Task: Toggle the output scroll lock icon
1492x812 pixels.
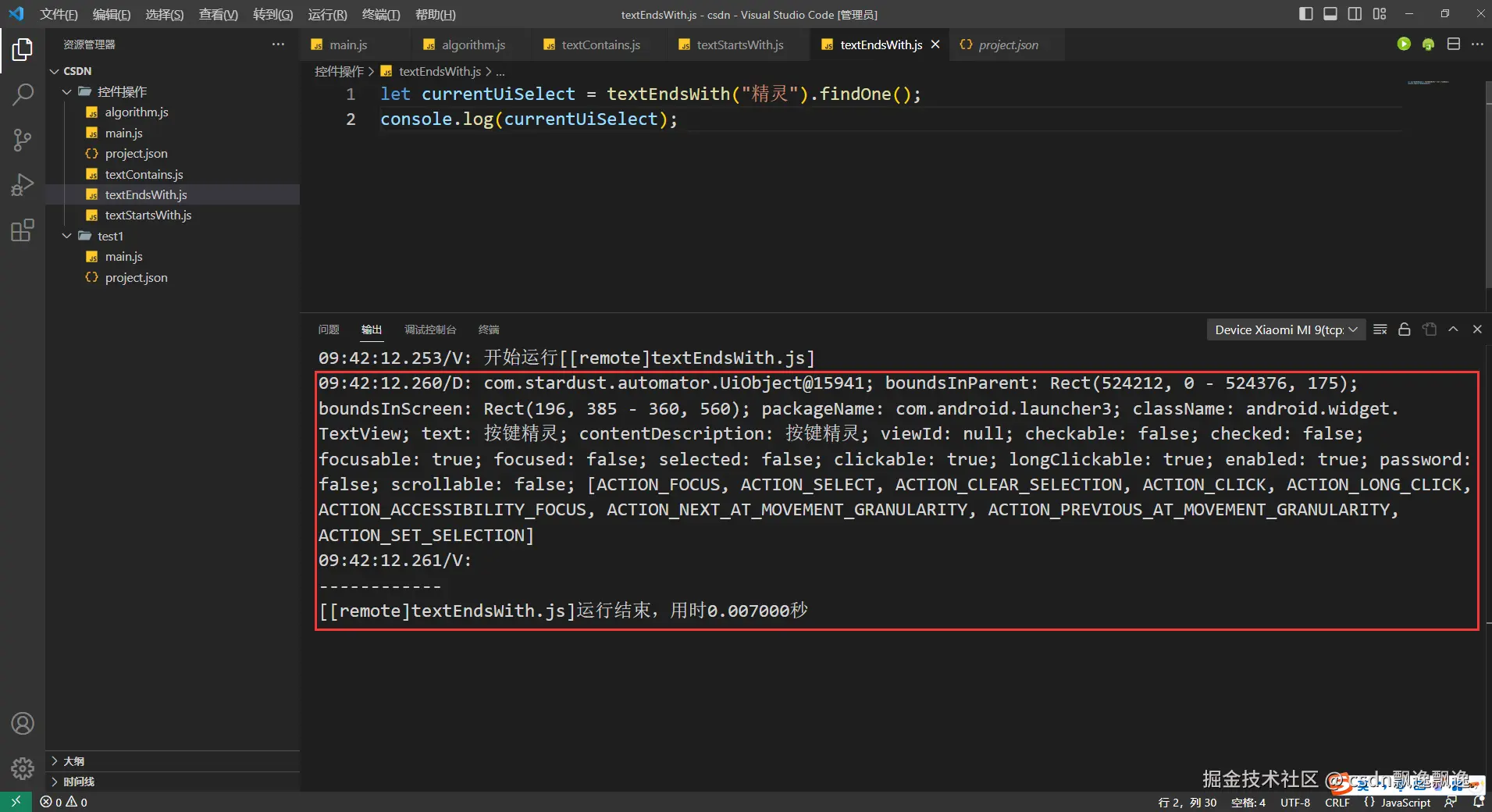Action: click(1405, 329)
